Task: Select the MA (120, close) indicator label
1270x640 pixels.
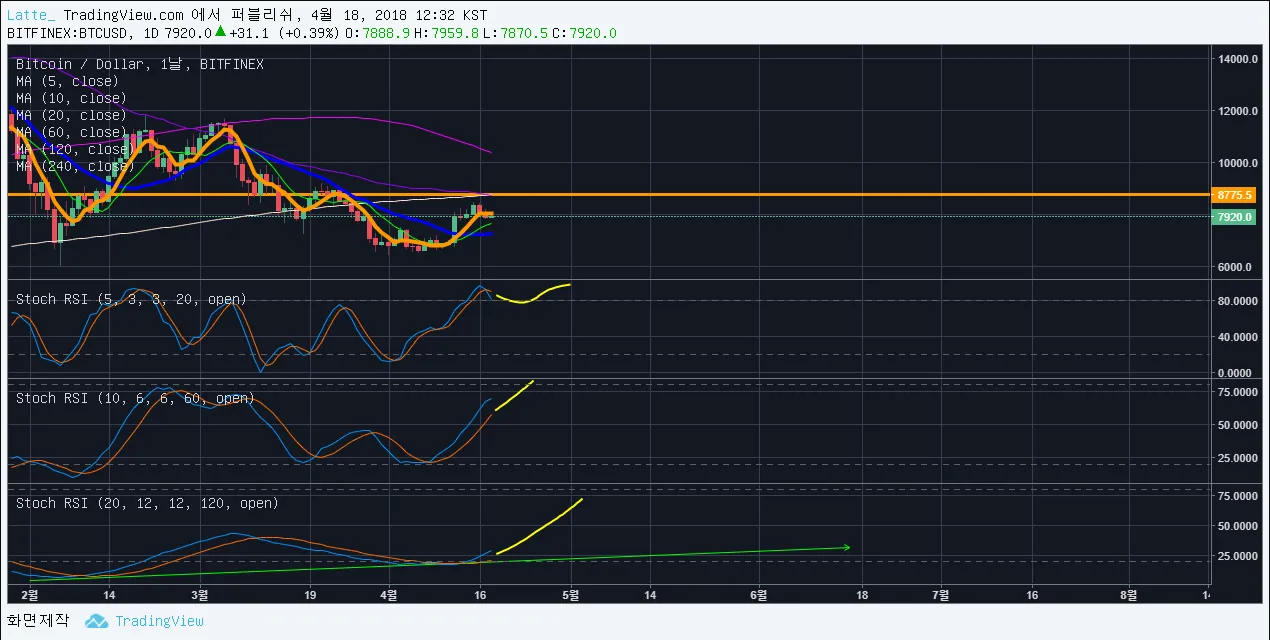Action: point(75,149)
